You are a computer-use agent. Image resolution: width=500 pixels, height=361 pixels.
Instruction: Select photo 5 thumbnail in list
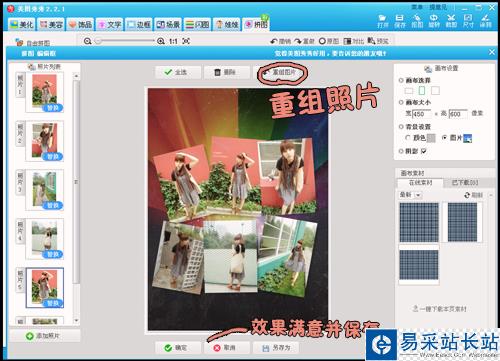pos(45,287)
